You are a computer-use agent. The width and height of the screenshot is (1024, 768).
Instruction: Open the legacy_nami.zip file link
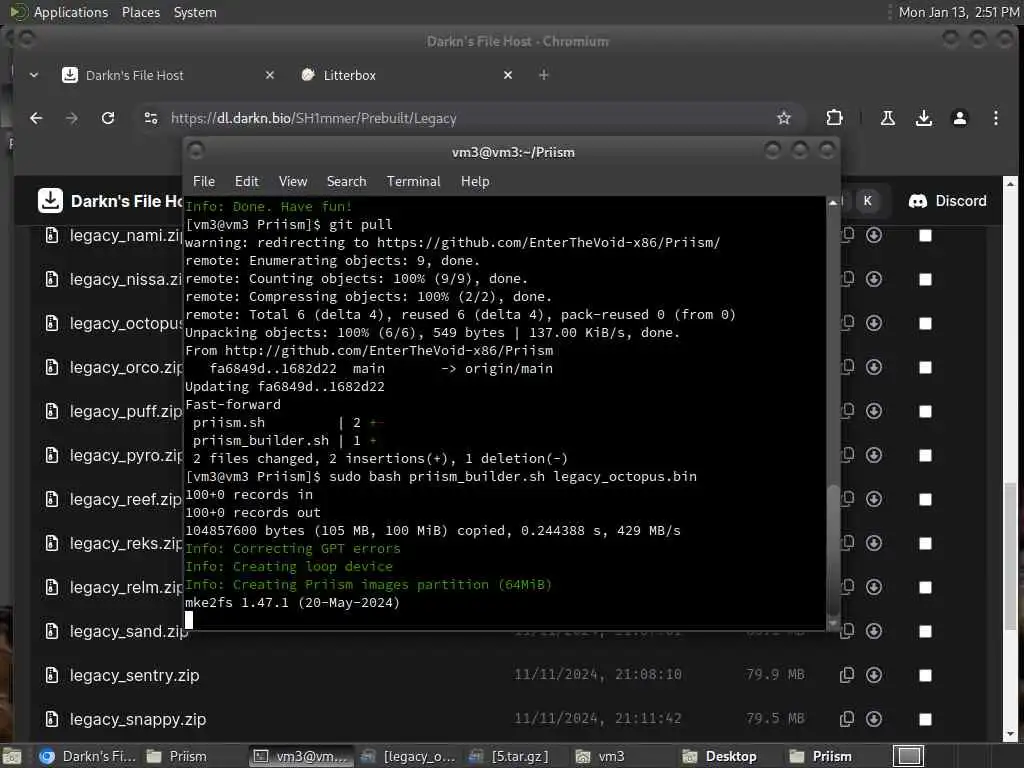point(126,236)
